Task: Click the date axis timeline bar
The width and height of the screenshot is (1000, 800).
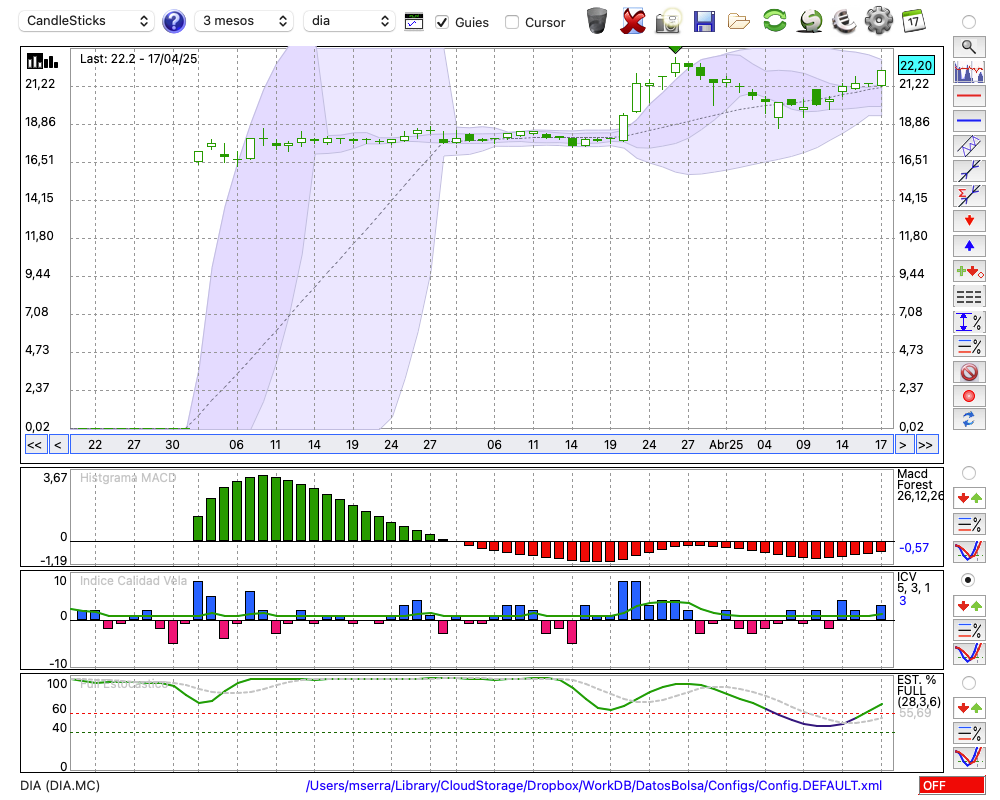Action: pyautogui.click(x=482, y=445)
